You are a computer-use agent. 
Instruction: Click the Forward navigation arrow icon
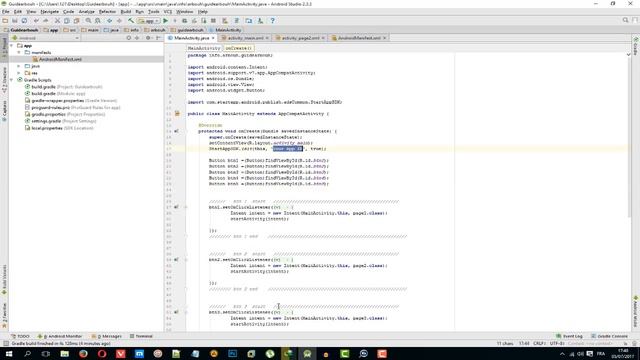pyautogui.click(x=119, y=20)
